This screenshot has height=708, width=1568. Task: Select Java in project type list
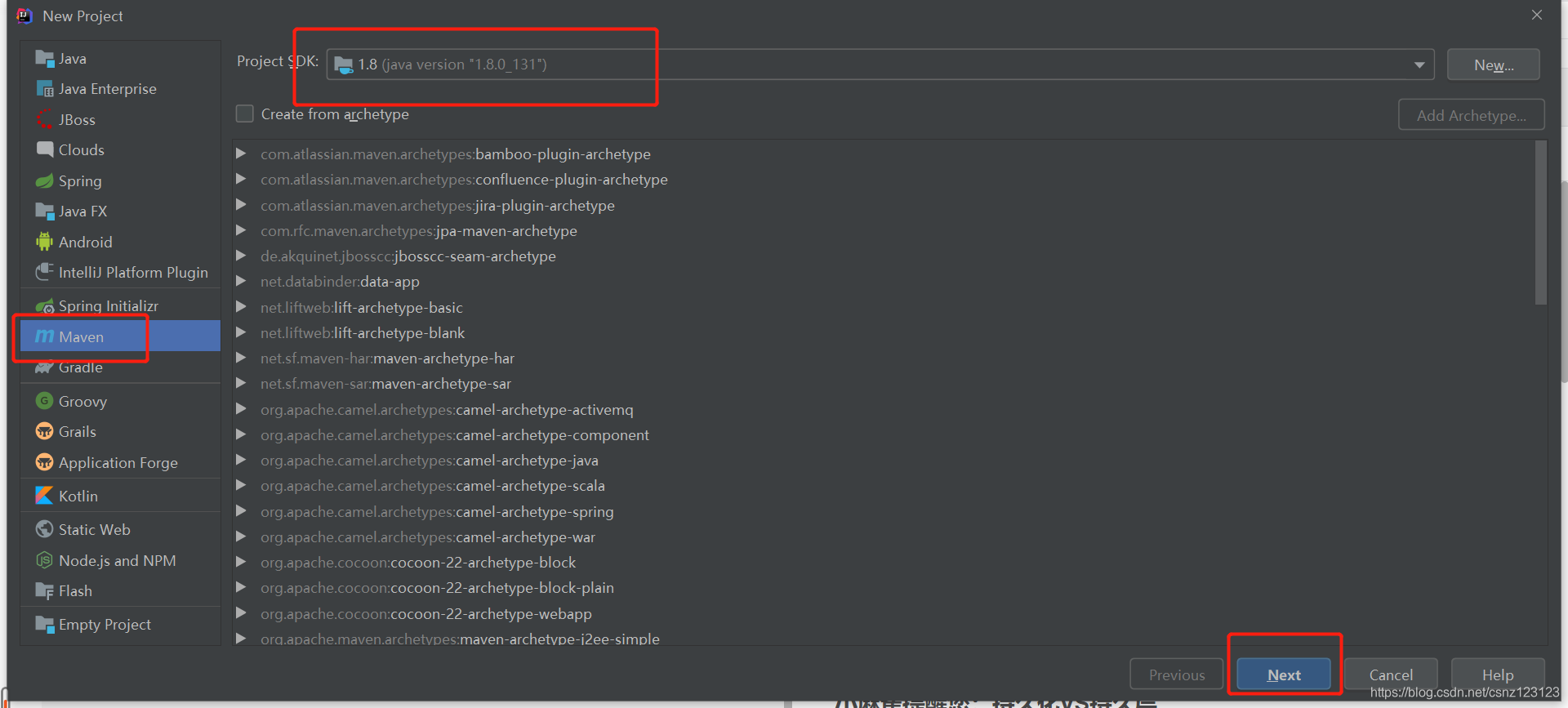[120, 59]
